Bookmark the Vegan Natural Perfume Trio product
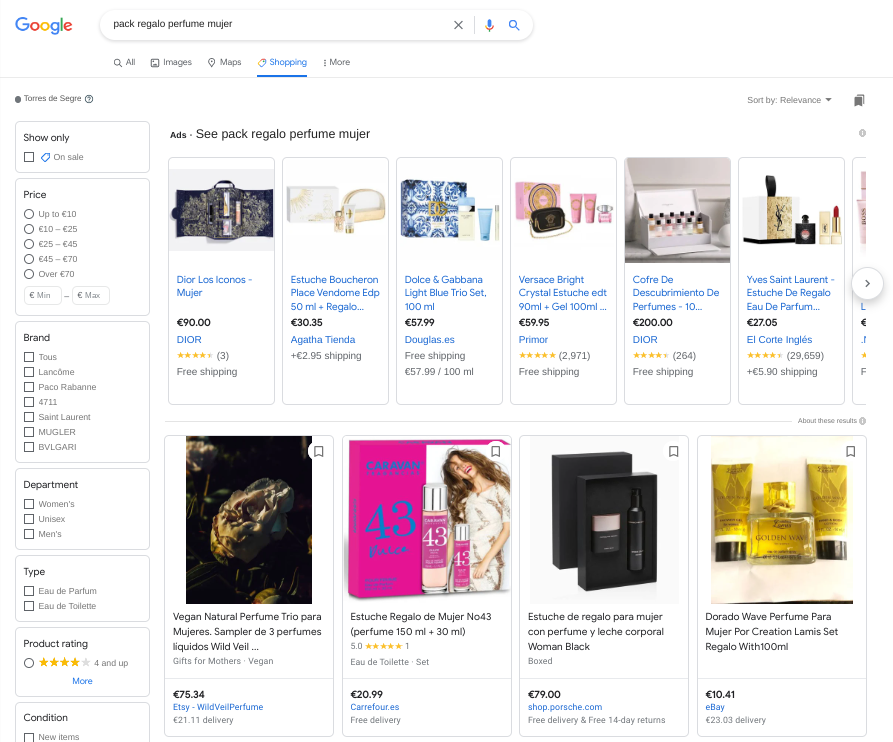 tap(319, 452)
